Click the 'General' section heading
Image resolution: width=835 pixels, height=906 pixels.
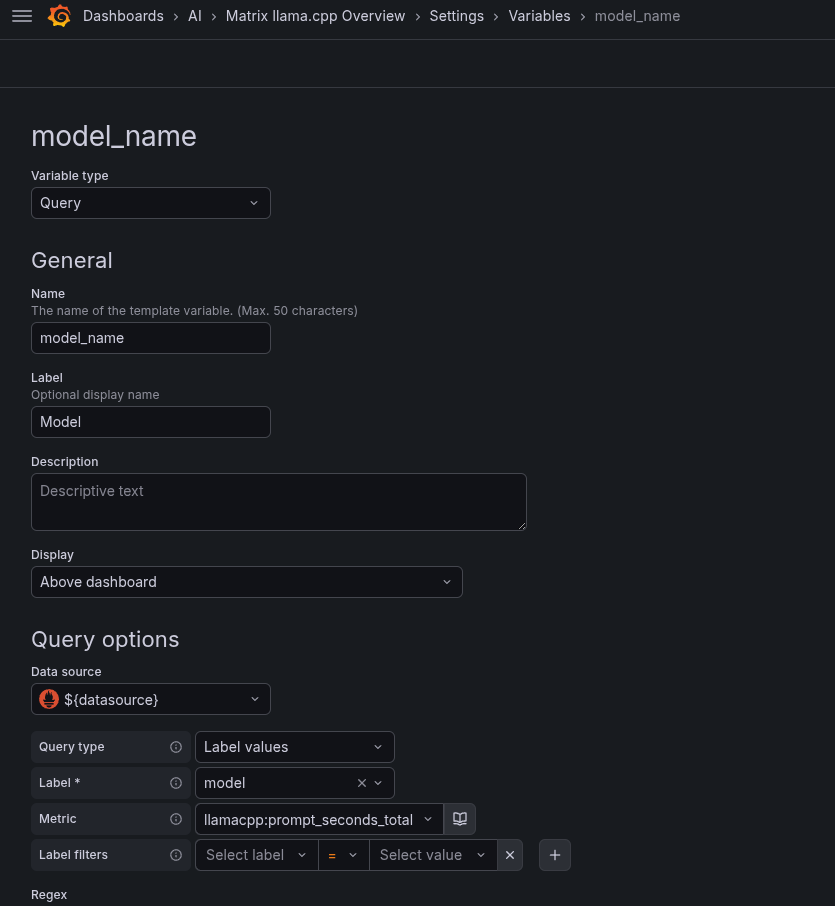pyautogui.click(x=72, y=261)
